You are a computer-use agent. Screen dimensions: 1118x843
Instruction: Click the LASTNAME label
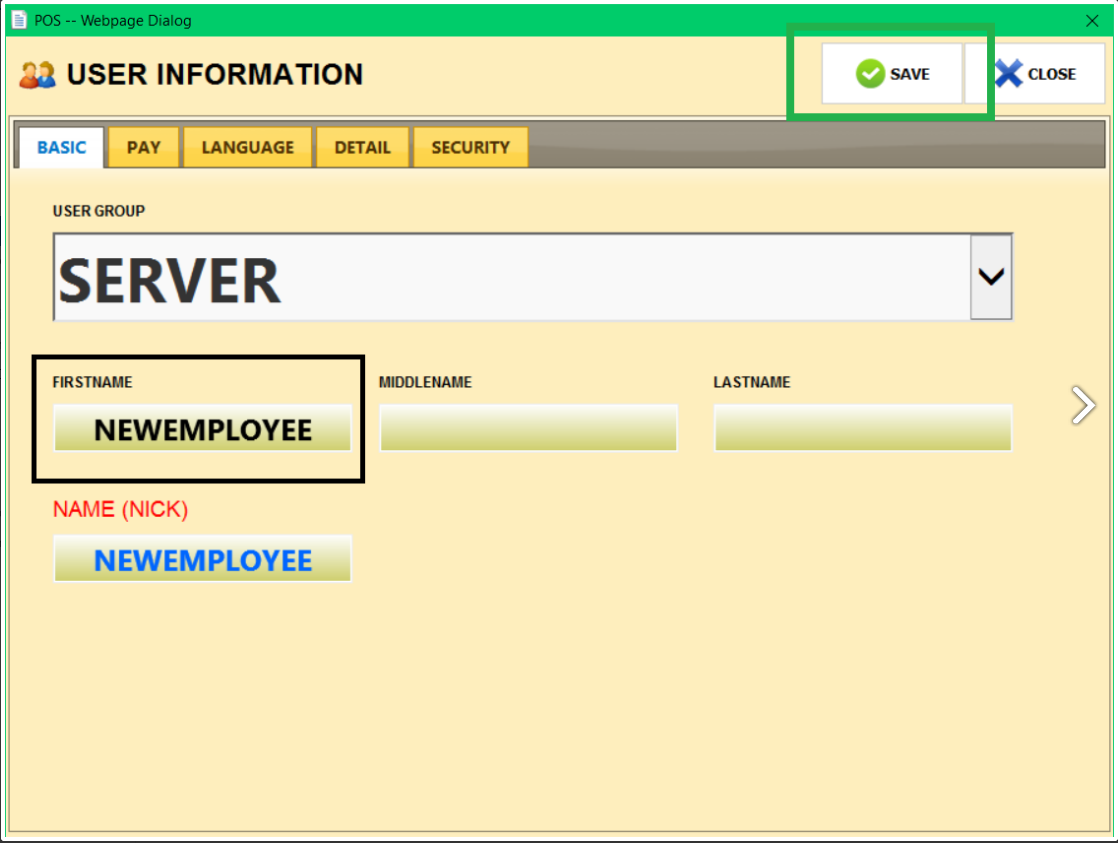pos(752,382)
